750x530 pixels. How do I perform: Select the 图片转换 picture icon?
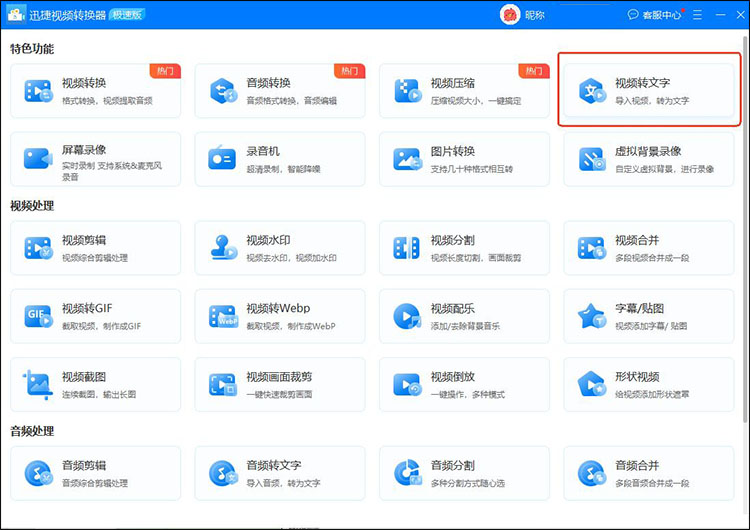[408, 159]
